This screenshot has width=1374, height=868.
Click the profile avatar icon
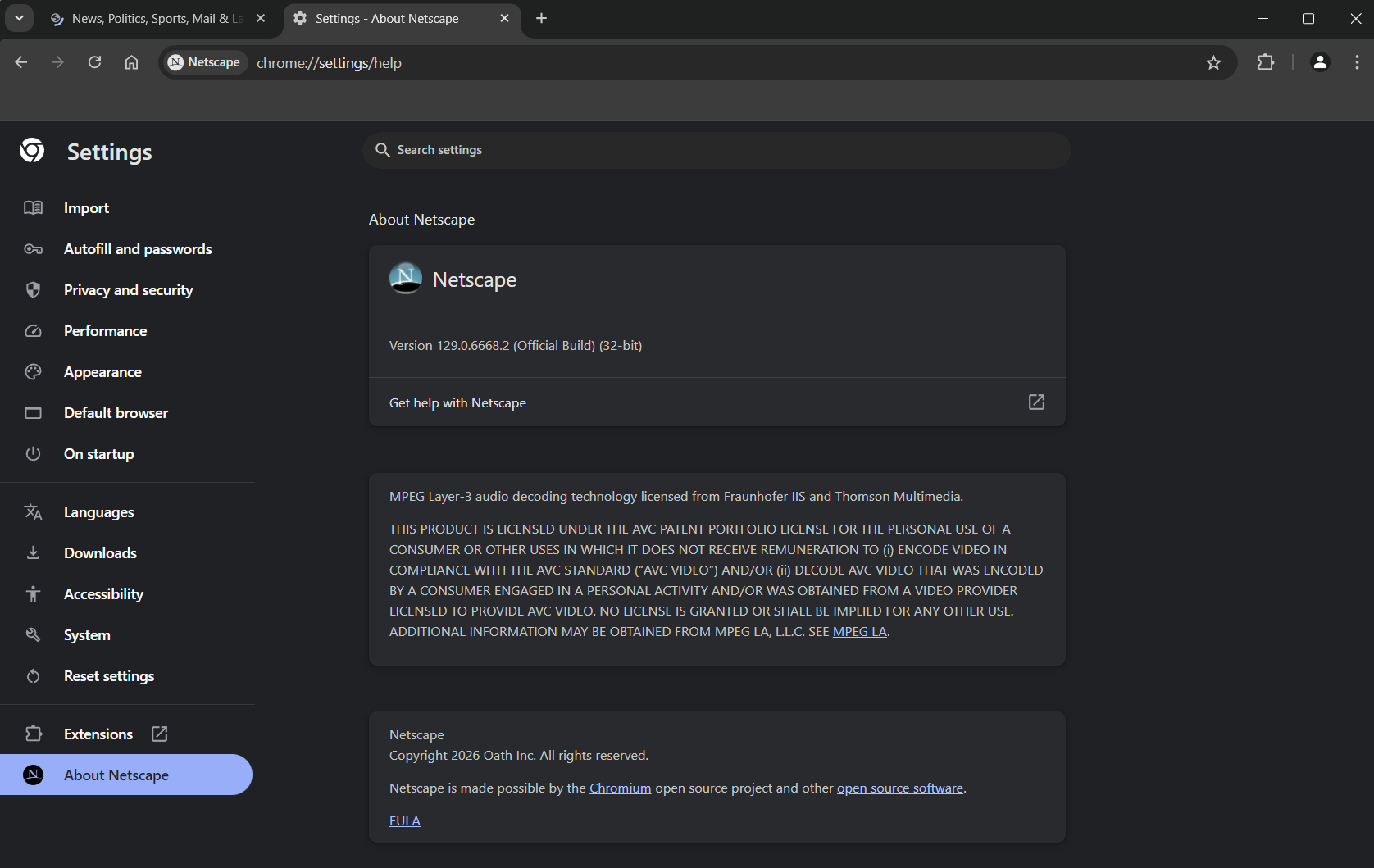click(1320, 62)
